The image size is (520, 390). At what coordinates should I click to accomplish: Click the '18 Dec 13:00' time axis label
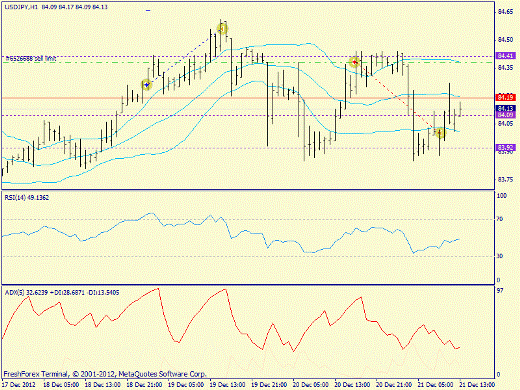click(103, 385)
